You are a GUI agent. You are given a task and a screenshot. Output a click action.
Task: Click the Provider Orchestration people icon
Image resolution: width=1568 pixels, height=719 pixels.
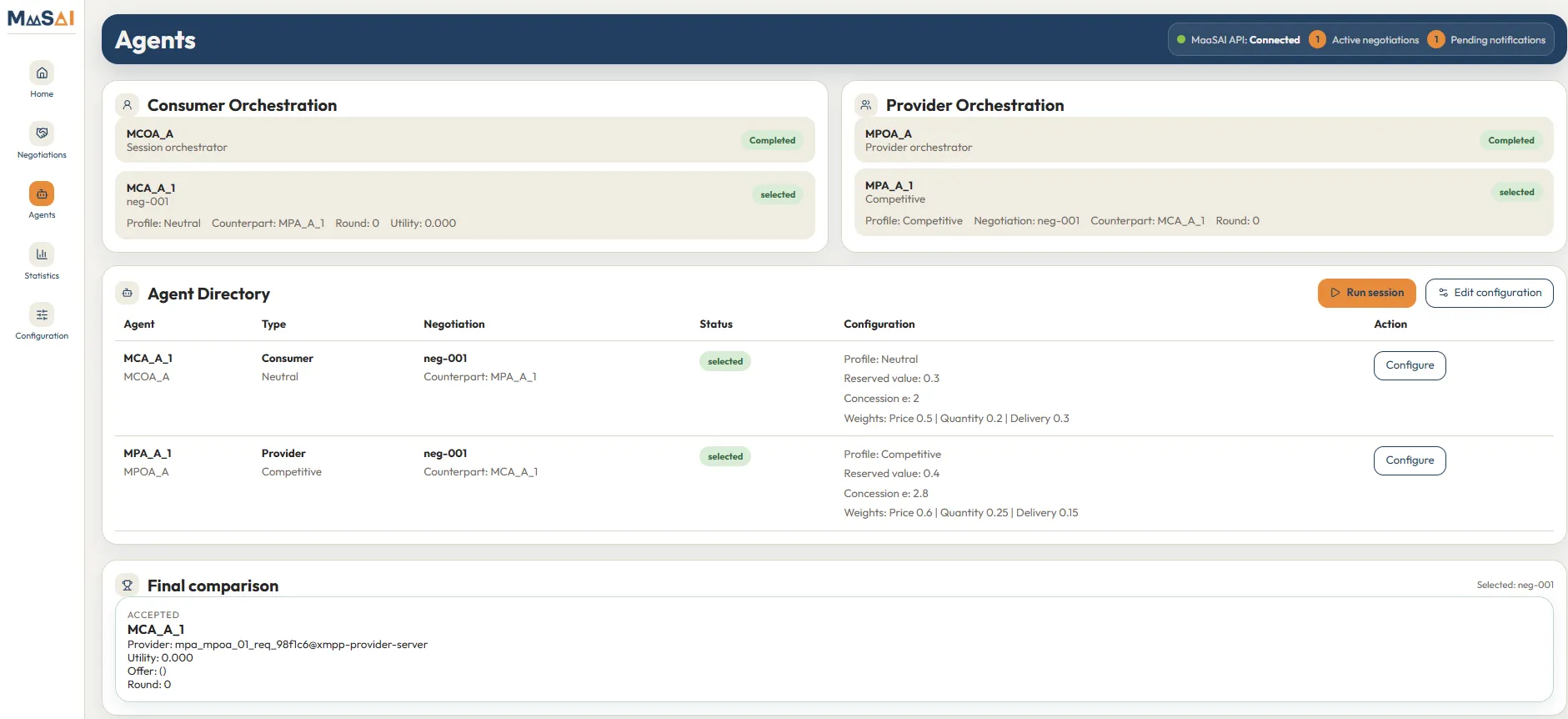point(866,105)
